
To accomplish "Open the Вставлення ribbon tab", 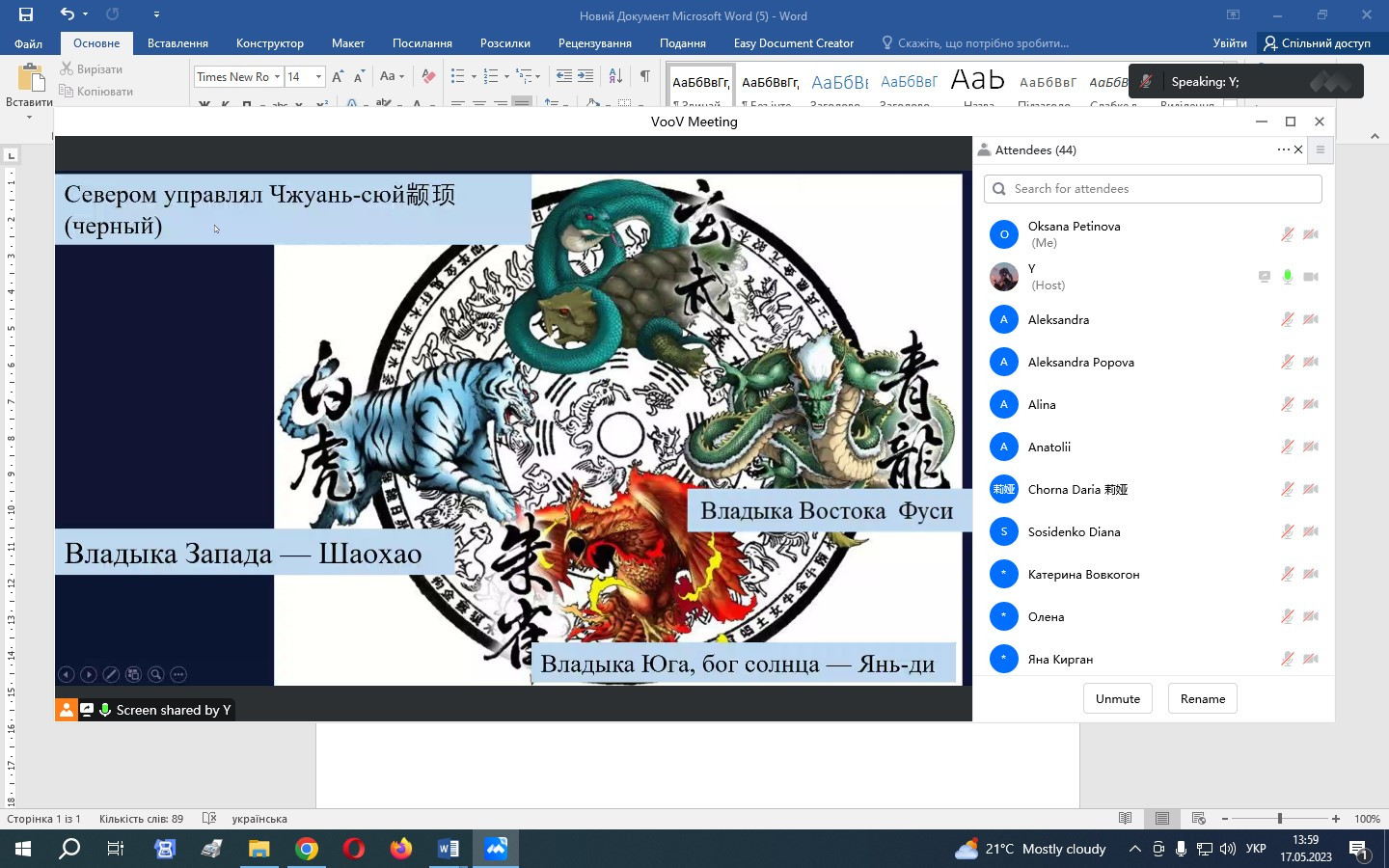I will coord(177,43).
